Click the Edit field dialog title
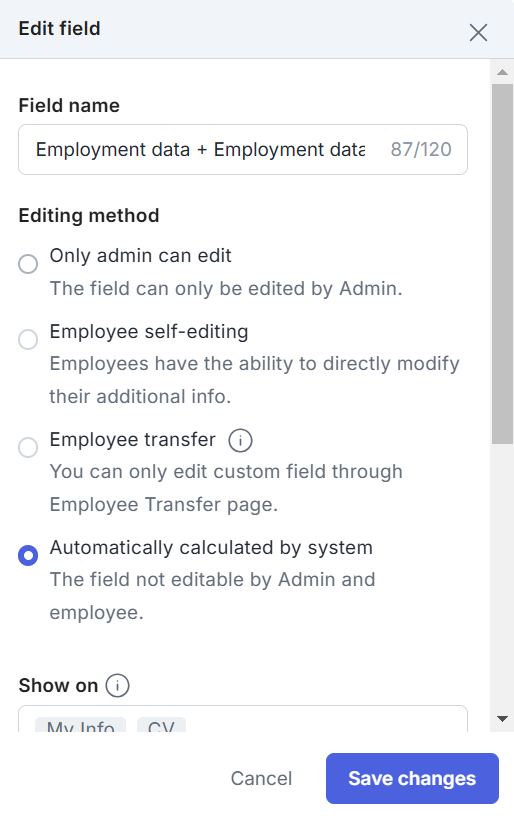This screenshot has height=818, width=514. click(59, 29)
